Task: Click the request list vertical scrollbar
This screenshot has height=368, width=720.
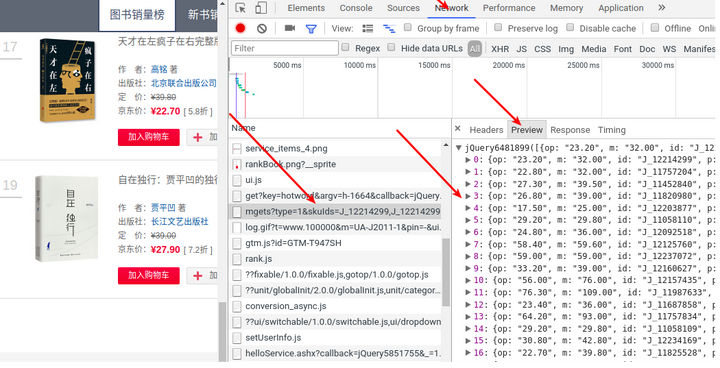Action: tap(445, 271)
